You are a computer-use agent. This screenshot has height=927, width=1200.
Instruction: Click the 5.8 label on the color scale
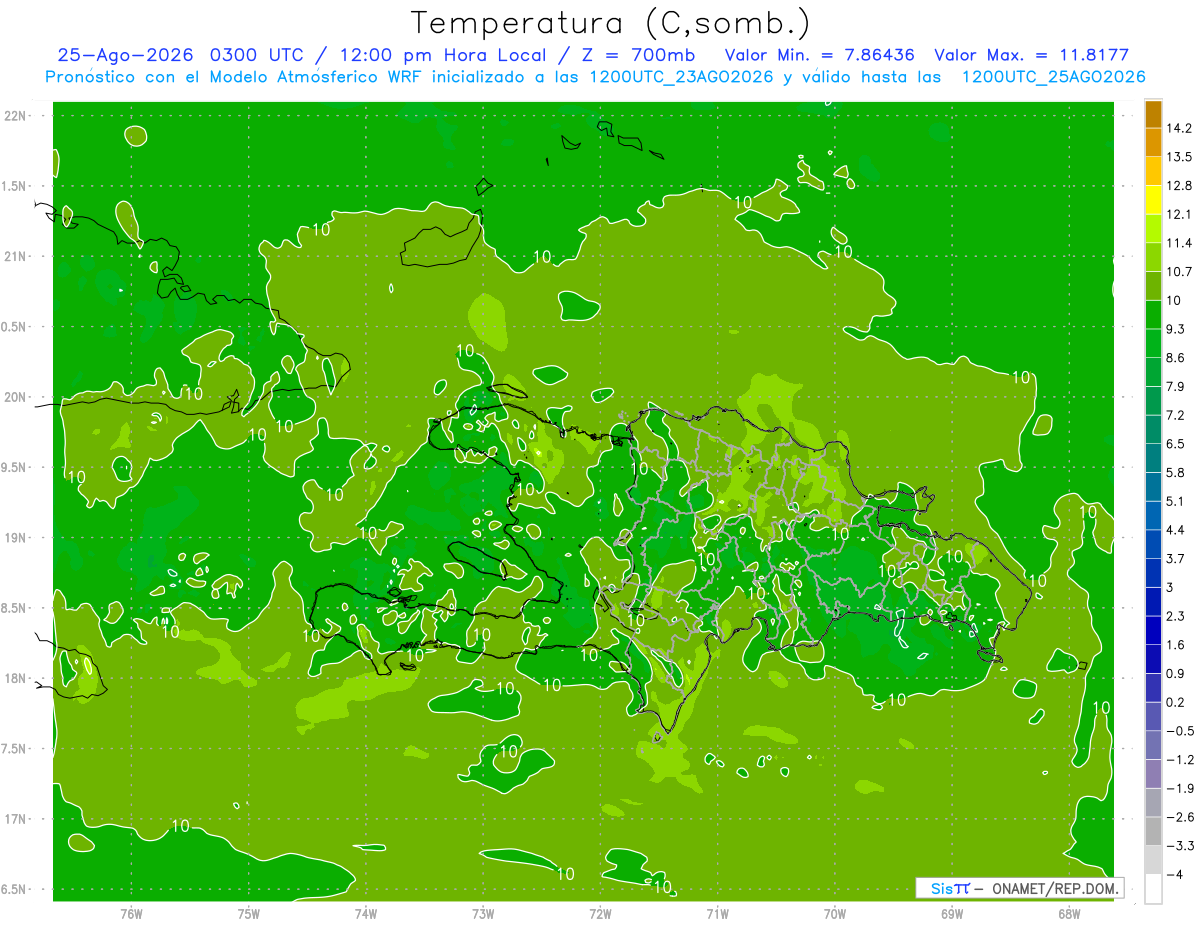[x=1176, y=472]
